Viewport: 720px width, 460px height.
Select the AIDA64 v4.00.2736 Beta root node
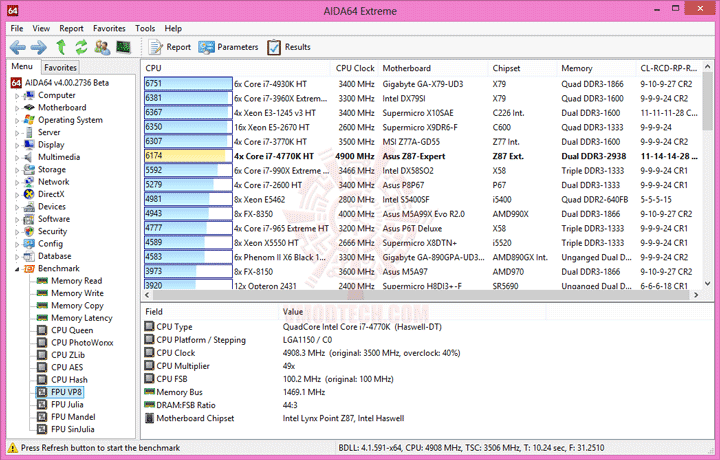coord(67,83)
